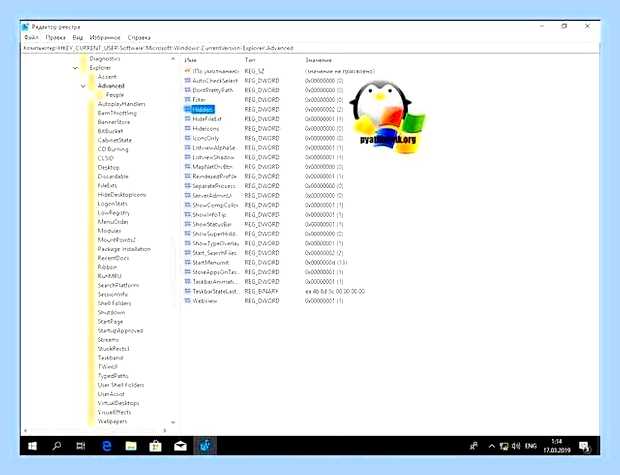Launch Microsoft Edge from the taskbar
Viewport: 620px width, 475px height.
(107, 446)
